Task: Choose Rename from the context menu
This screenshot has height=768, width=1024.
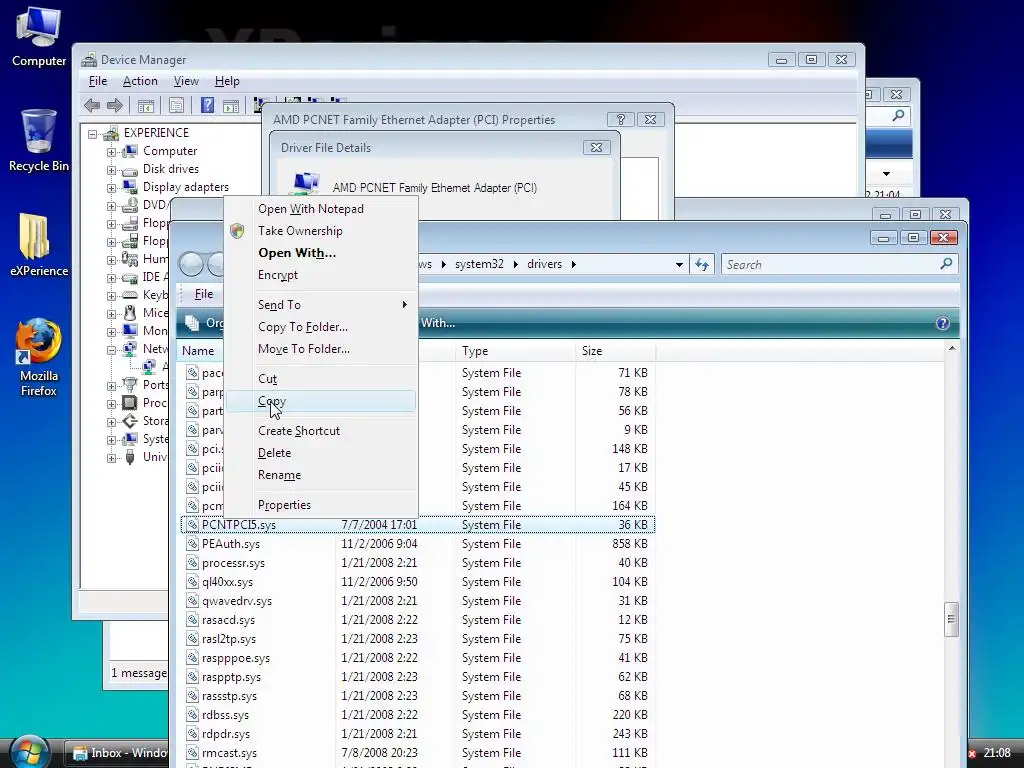Action: pos(320,475)
